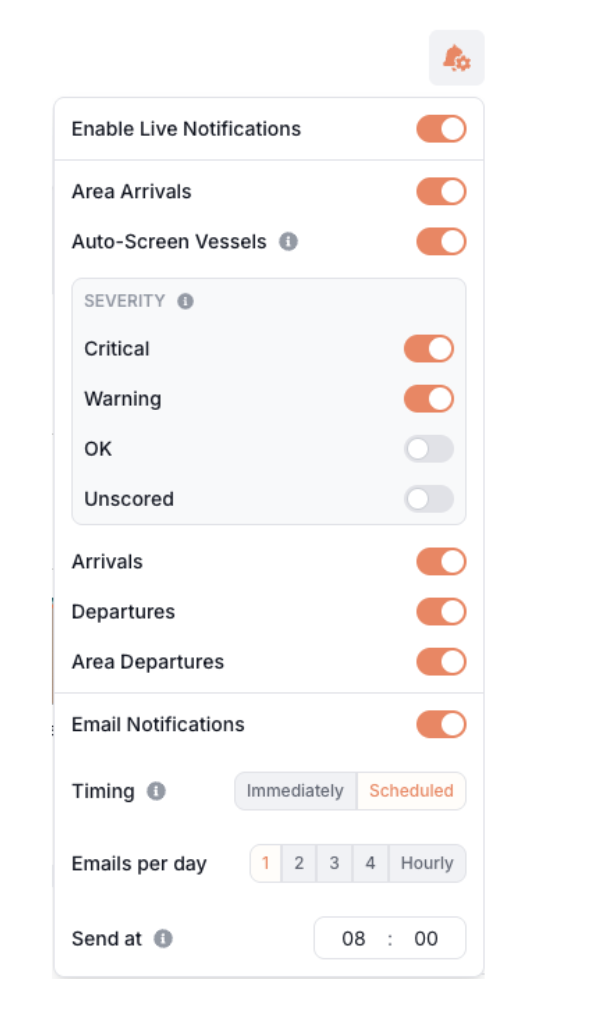Click info icon beside Auto-Screen Vessels

(x=288, y=241)
